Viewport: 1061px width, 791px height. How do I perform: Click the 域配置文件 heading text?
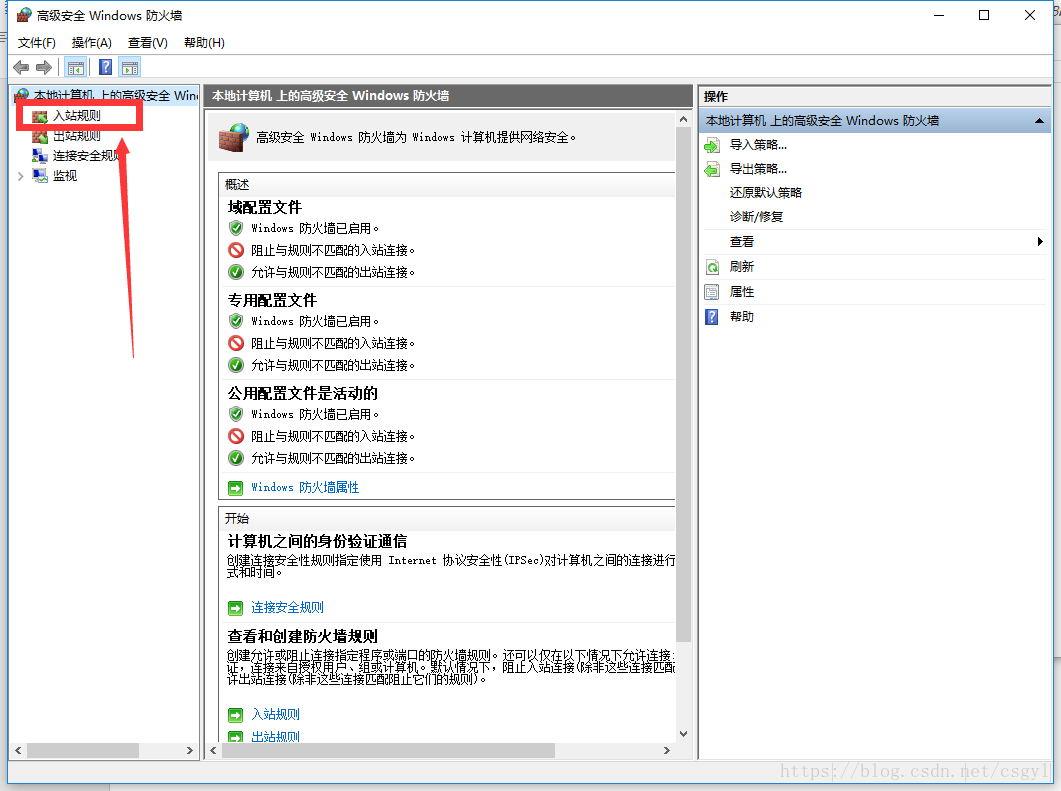[x=265, y=208]
